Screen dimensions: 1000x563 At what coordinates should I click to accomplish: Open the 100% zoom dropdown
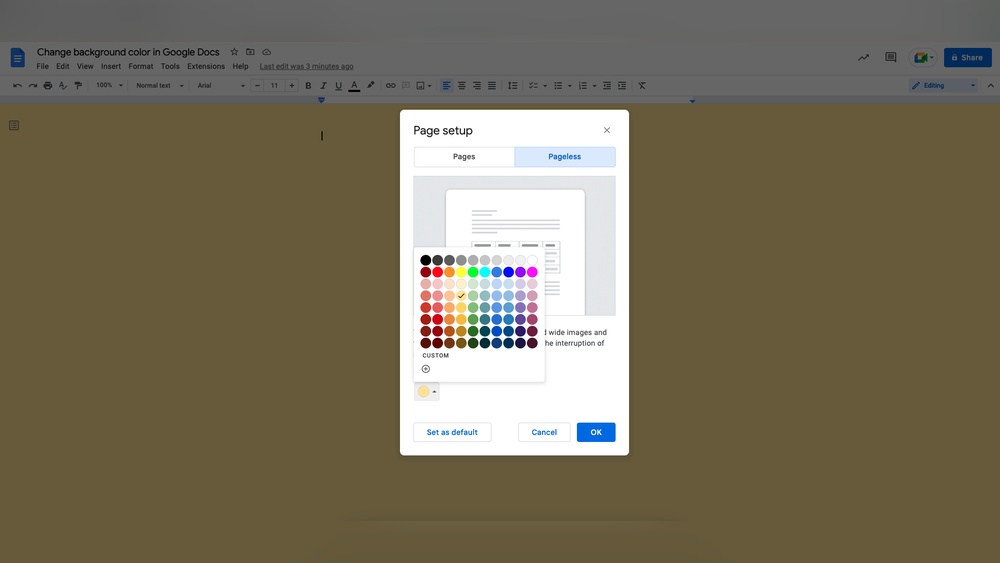(109, 85)
